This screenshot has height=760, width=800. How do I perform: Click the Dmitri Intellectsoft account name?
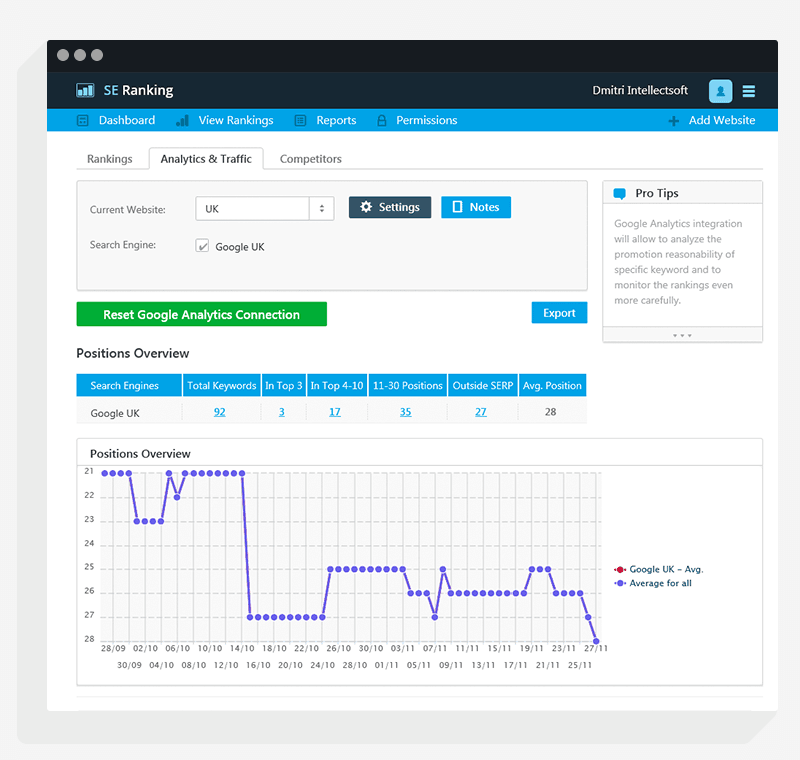(640, 90)
